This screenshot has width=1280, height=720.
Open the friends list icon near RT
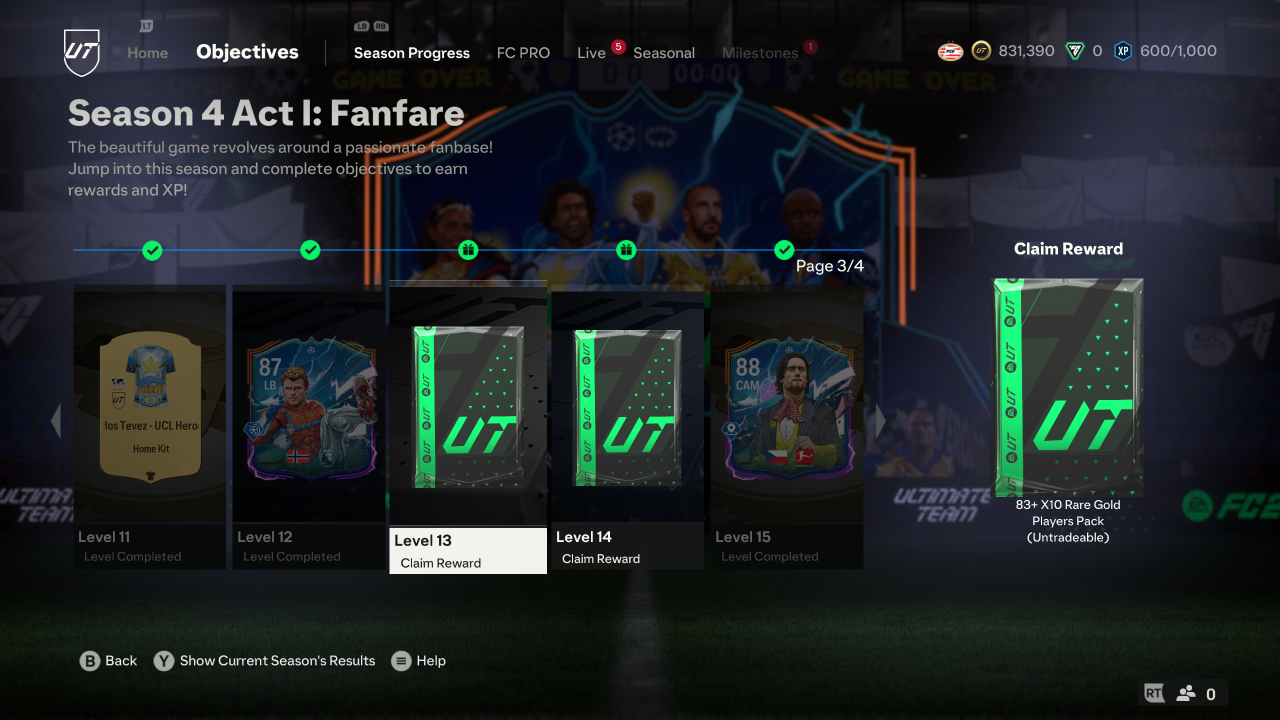[x=1186, y=693]
